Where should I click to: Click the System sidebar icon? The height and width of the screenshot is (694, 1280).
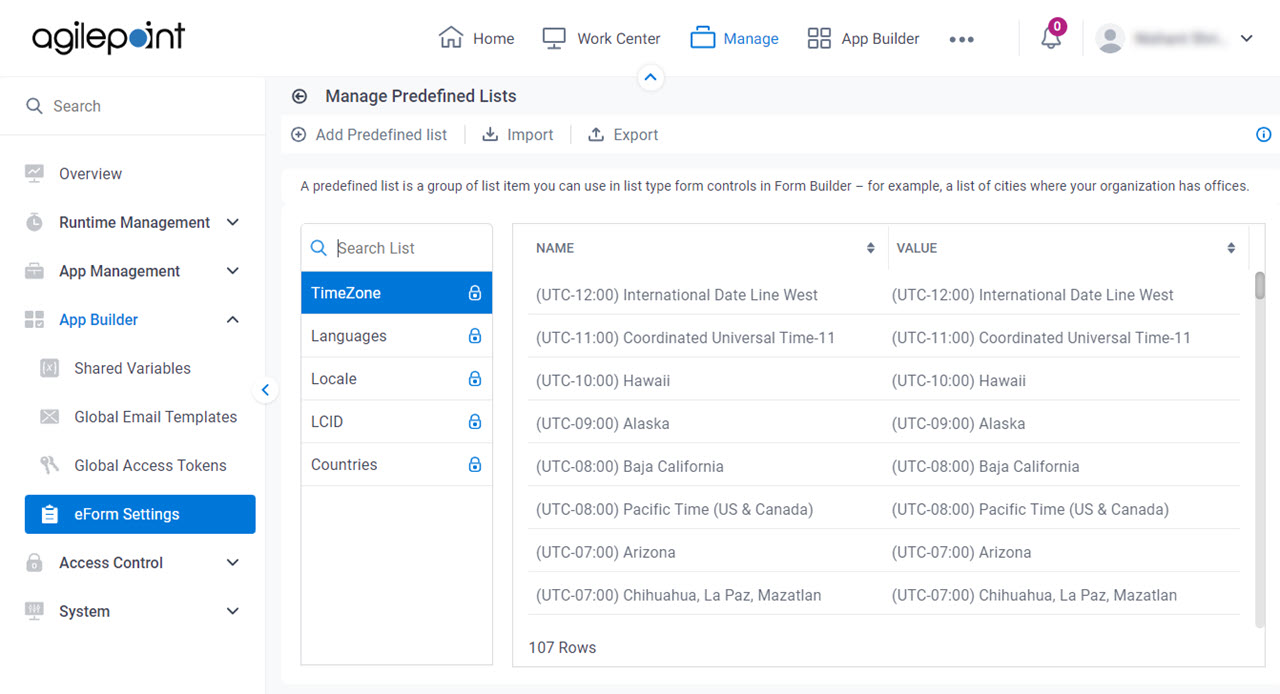point(34,611)
